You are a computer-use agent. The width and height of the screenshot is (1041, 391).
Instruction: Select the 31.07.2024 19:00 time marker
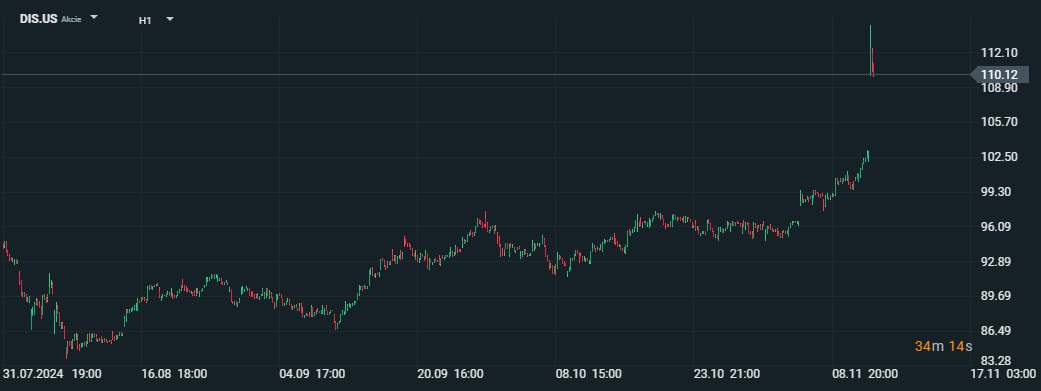(52, 374)
